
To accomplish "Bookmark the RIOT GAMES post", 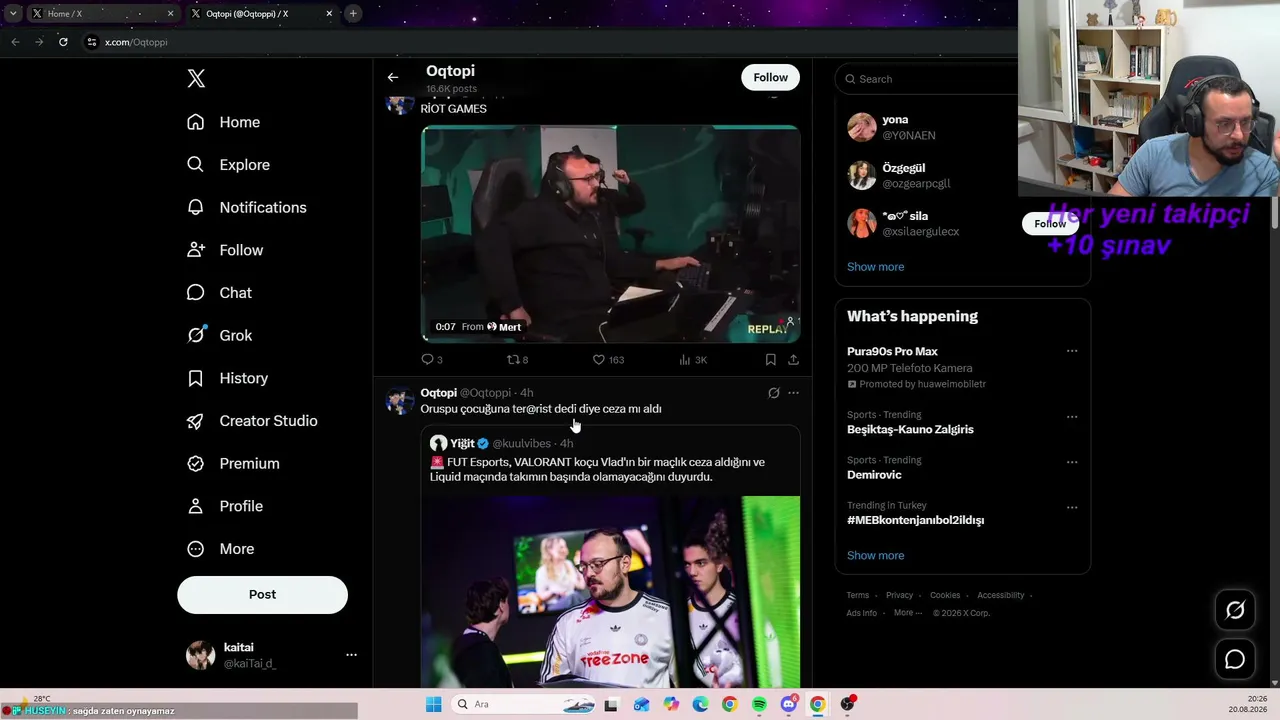I will coord(770,360).
